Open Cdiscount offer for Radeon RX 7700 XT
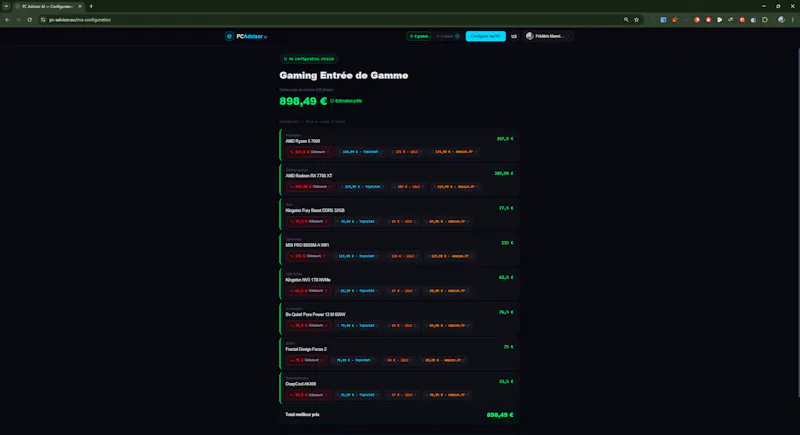Image resolution: width=800 pixels, height=435 pixels. (310, 187)
